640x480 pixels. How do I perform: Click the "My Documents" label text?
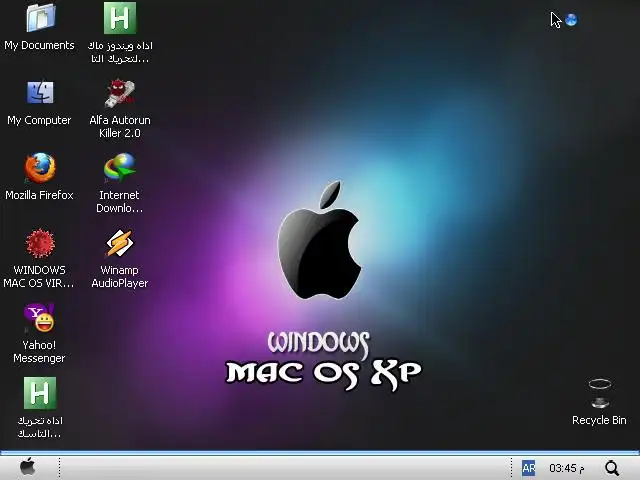click(39, 45)
